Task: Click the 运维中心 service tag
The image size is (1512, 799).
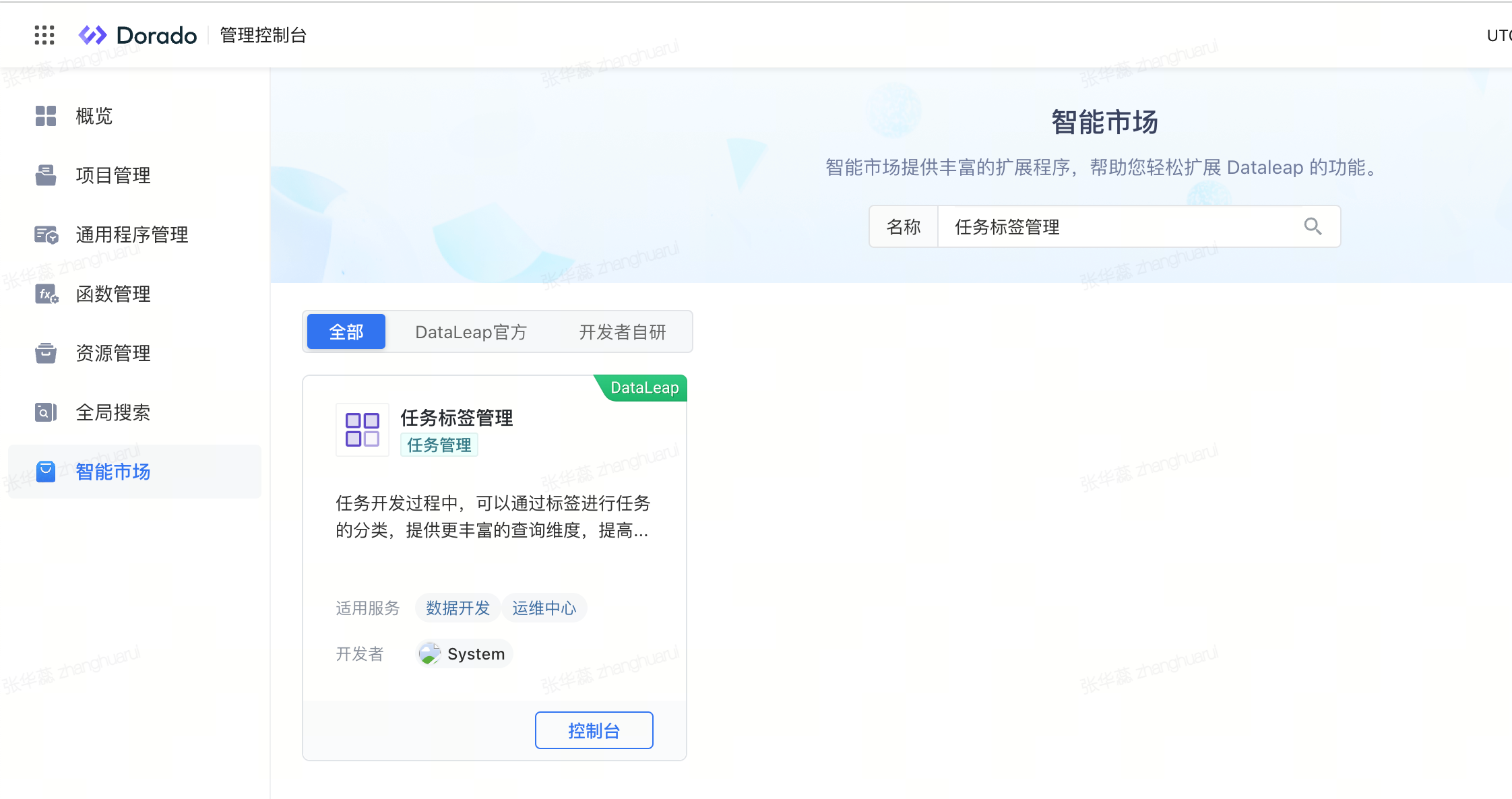Action: coord(544,608)
